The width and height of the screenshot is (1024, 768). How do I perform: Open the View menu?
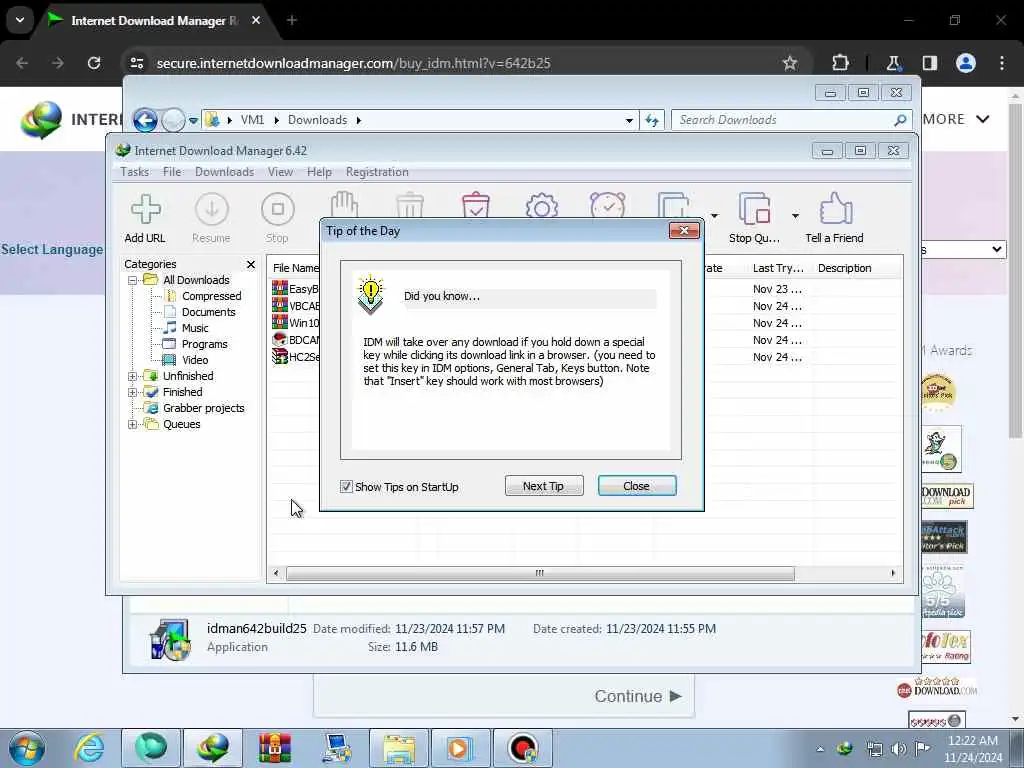pyautogui.click(x=280, y=172)
